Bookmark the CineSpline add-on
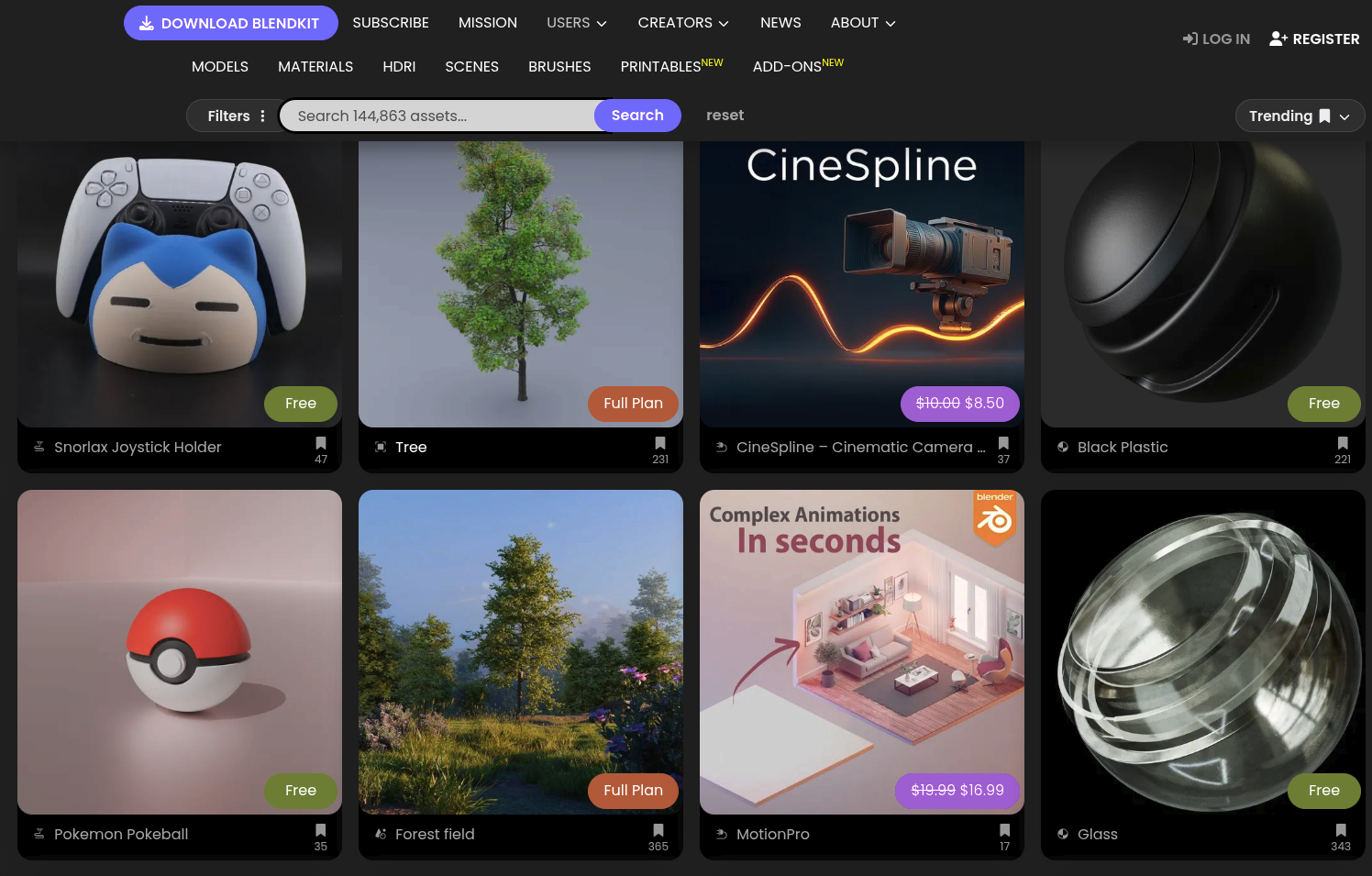The image size is (1372, 876). (1003, 443)
